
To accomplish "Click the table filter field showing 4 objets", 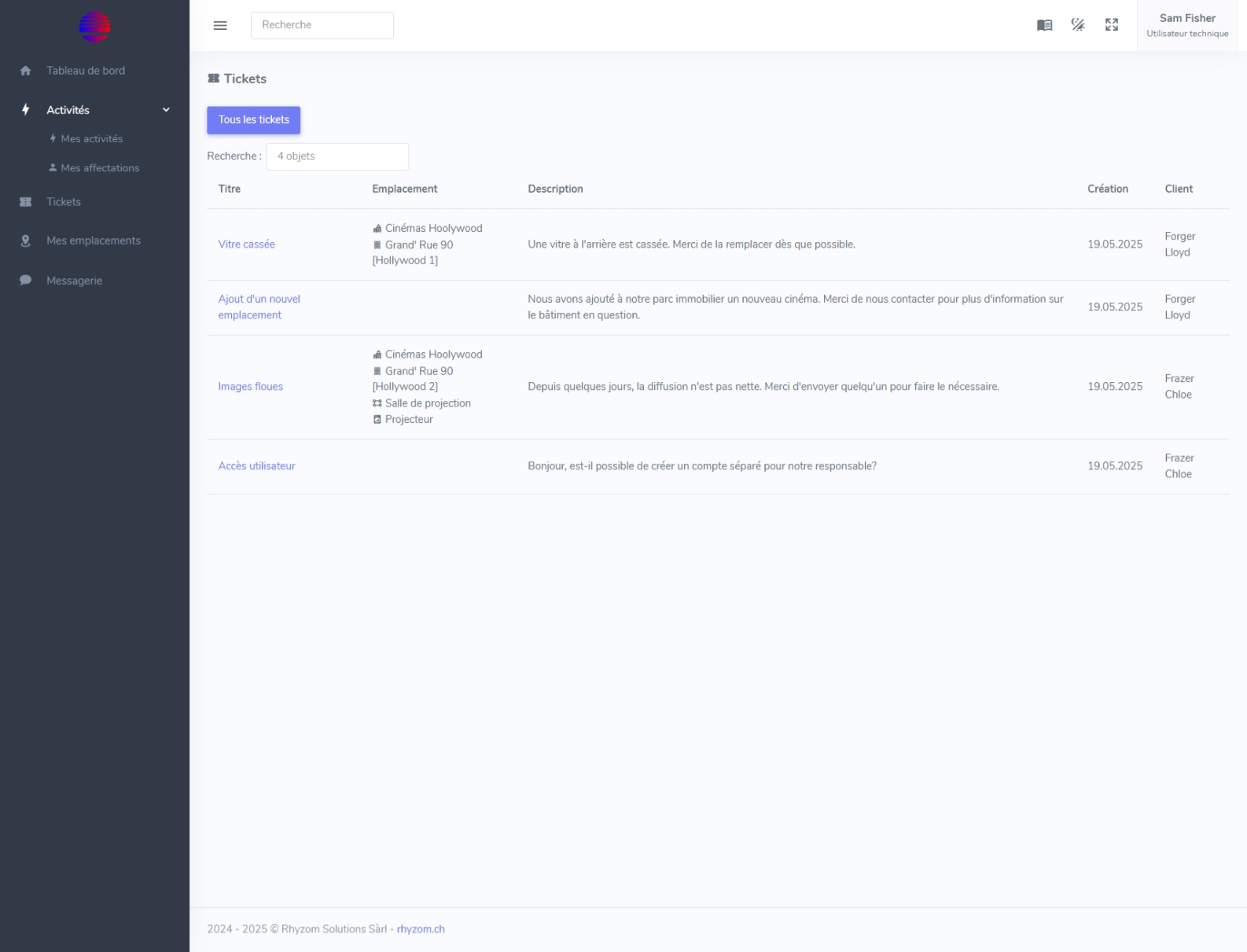I will (337, 156).
